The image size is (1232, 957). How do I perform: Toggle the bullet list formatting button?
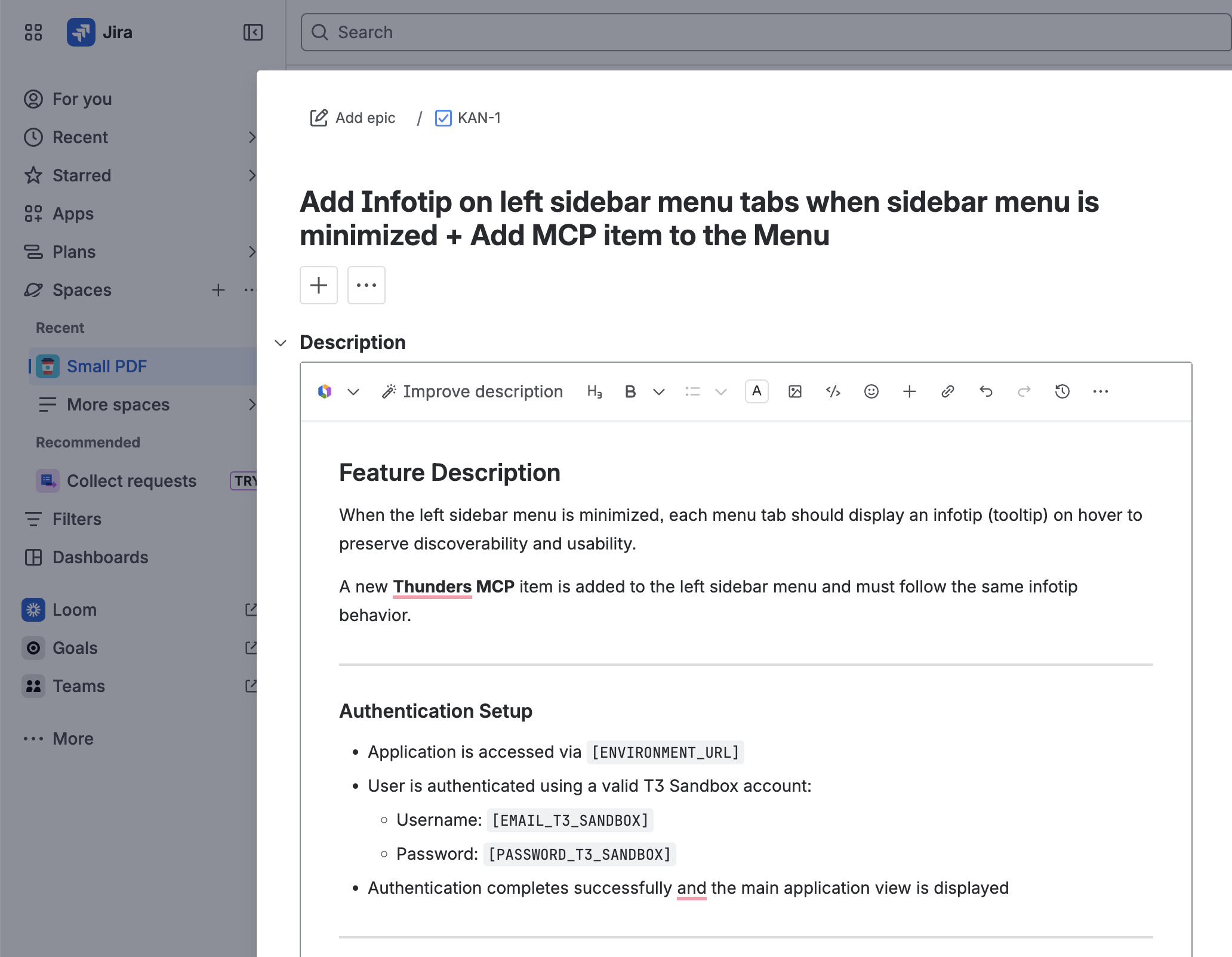[692, 391]
